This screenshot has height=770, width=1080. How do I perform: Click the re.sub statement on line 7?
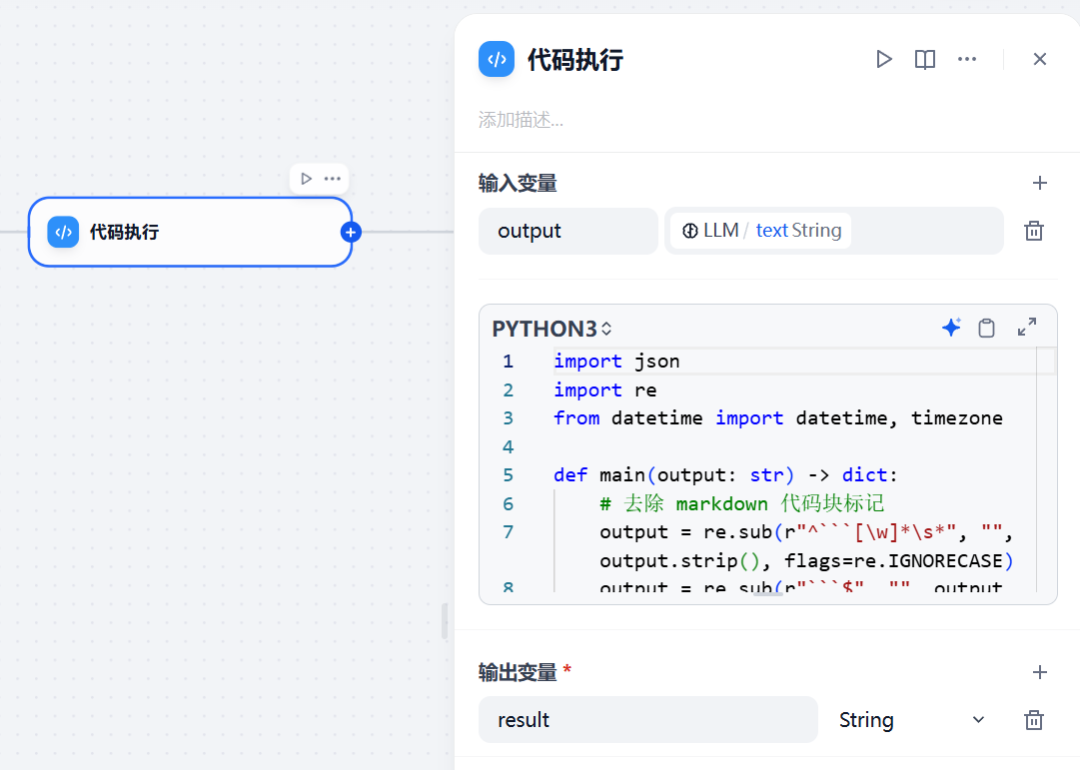(806, 546)
